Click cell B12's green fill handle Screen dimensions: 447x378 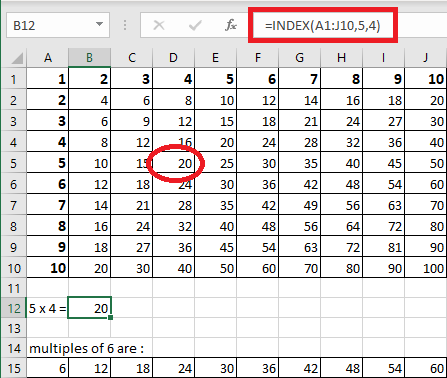(x=110, y=318)
